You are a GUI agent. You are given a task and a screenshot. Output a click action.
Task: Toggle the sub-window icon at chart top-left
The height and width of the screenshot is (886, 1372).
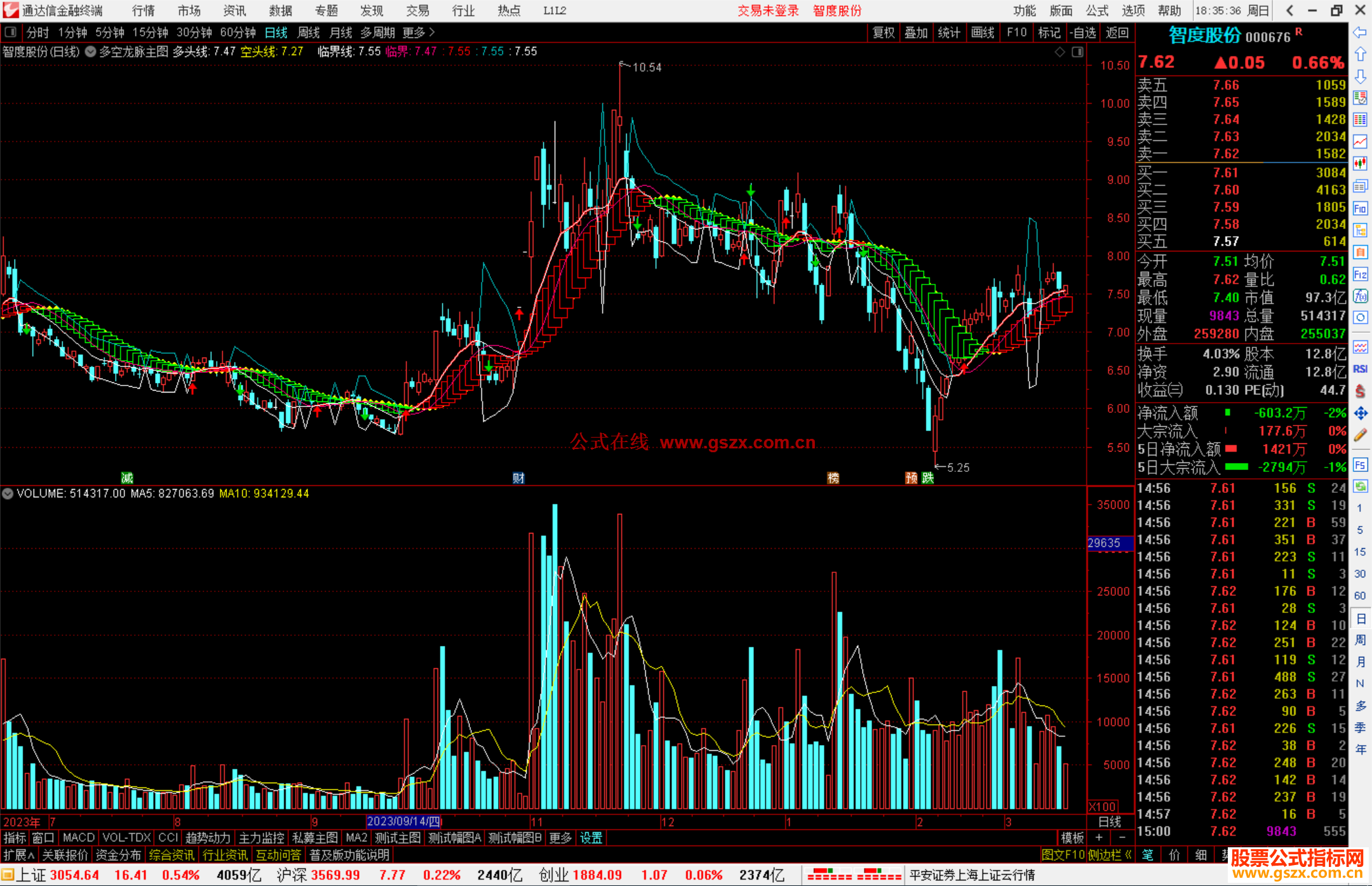tap(11, 32)
